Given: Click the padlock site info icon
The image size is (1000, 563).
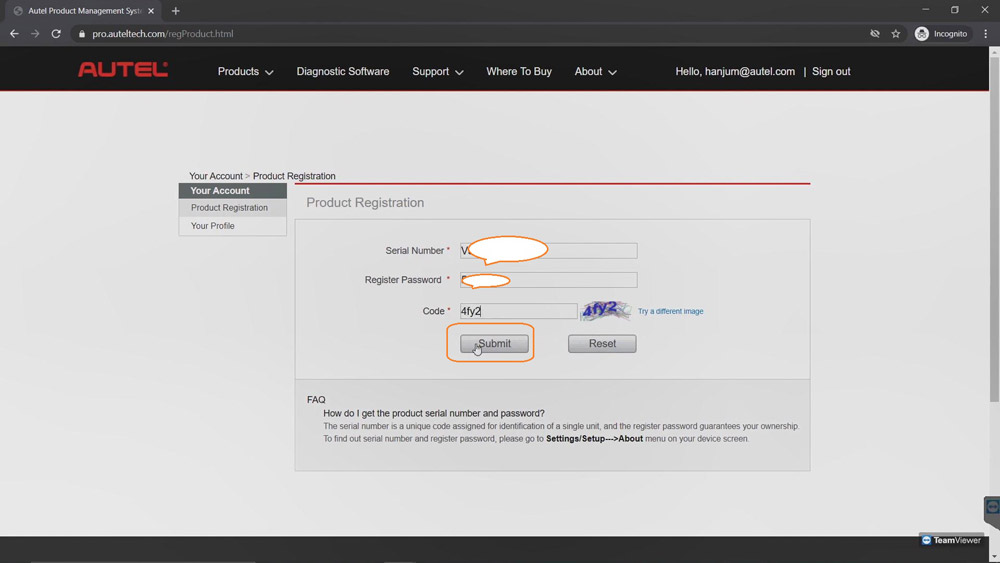Looking at the screenshot, I should coord(82,34).
